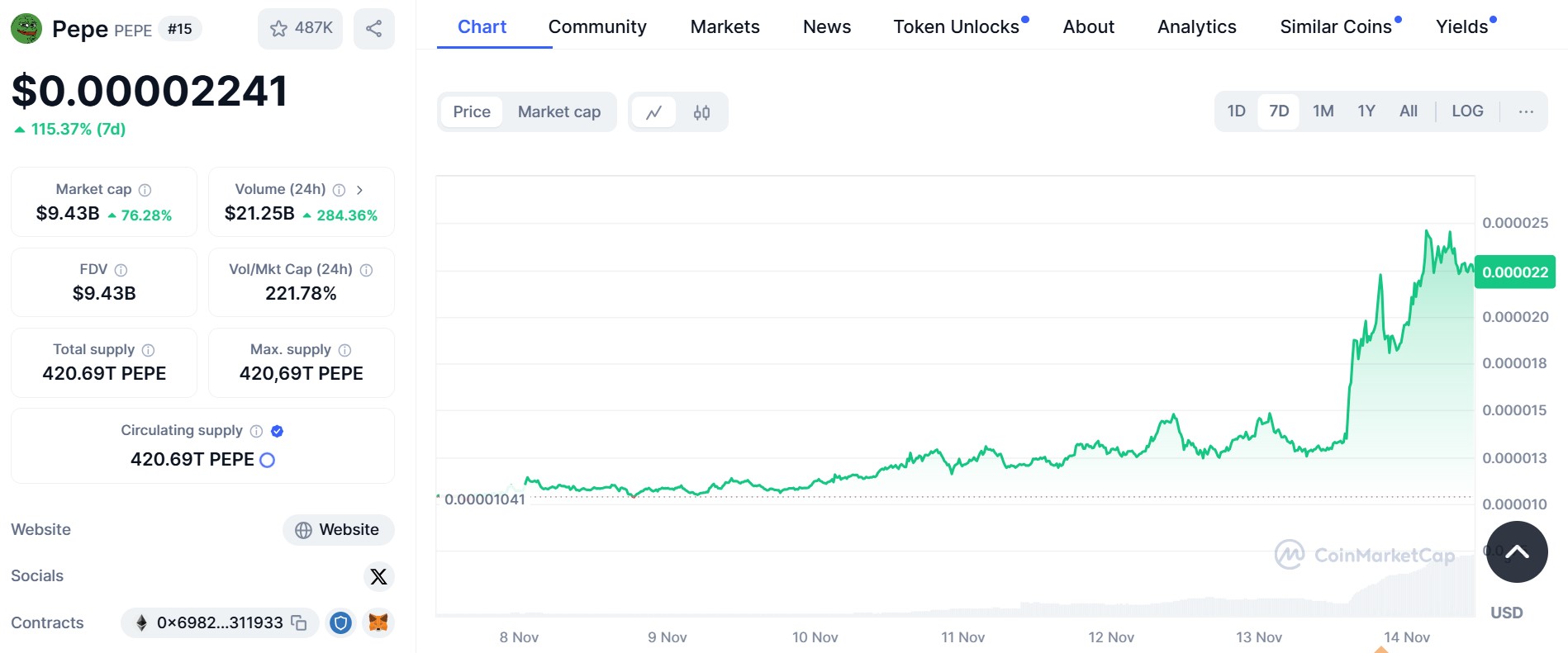
Task: Switch chart to Market cap
Action: click(x=559, y=111)
